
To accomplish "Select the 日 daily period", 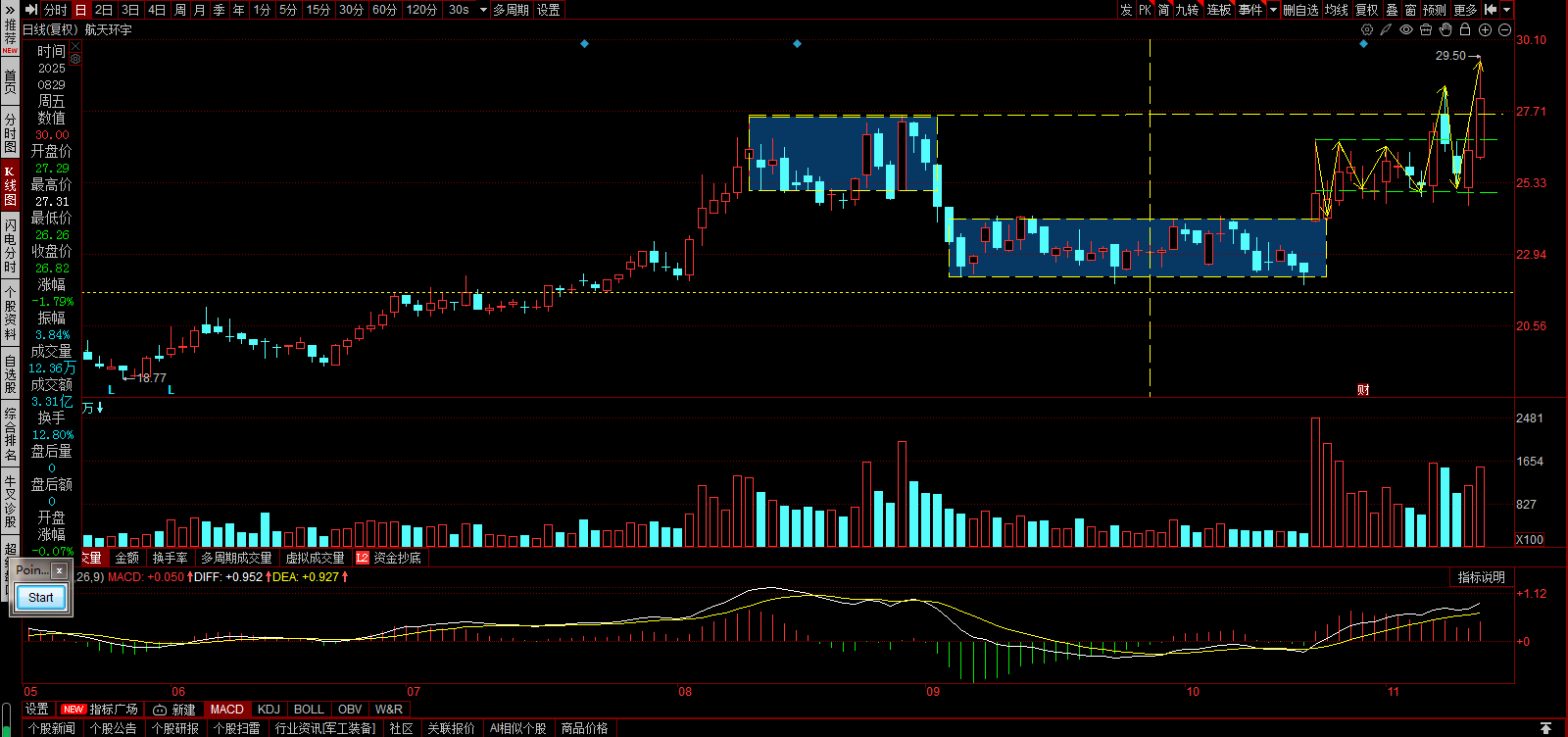I will click(x=80, y=10).
